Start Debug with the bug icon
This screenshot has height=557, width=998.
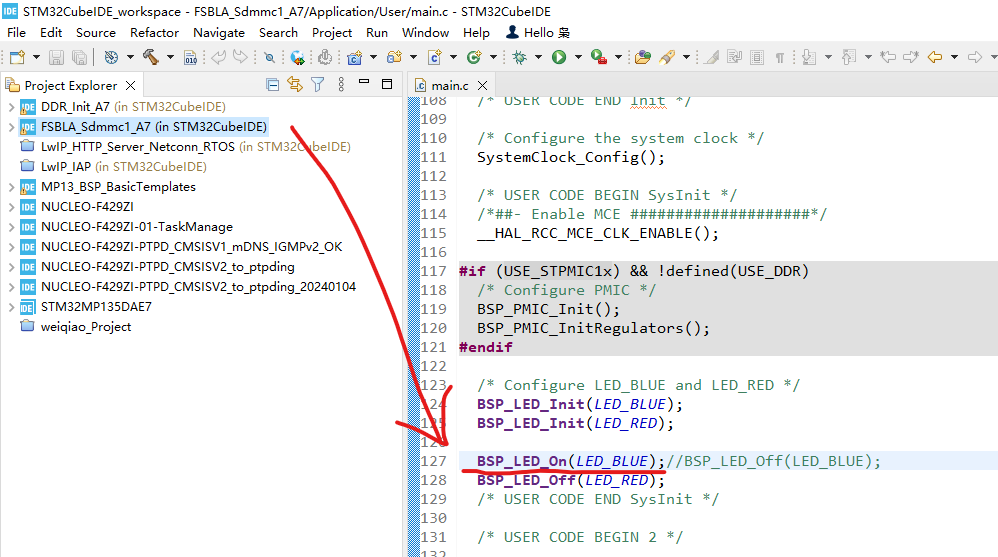[520, 57]
